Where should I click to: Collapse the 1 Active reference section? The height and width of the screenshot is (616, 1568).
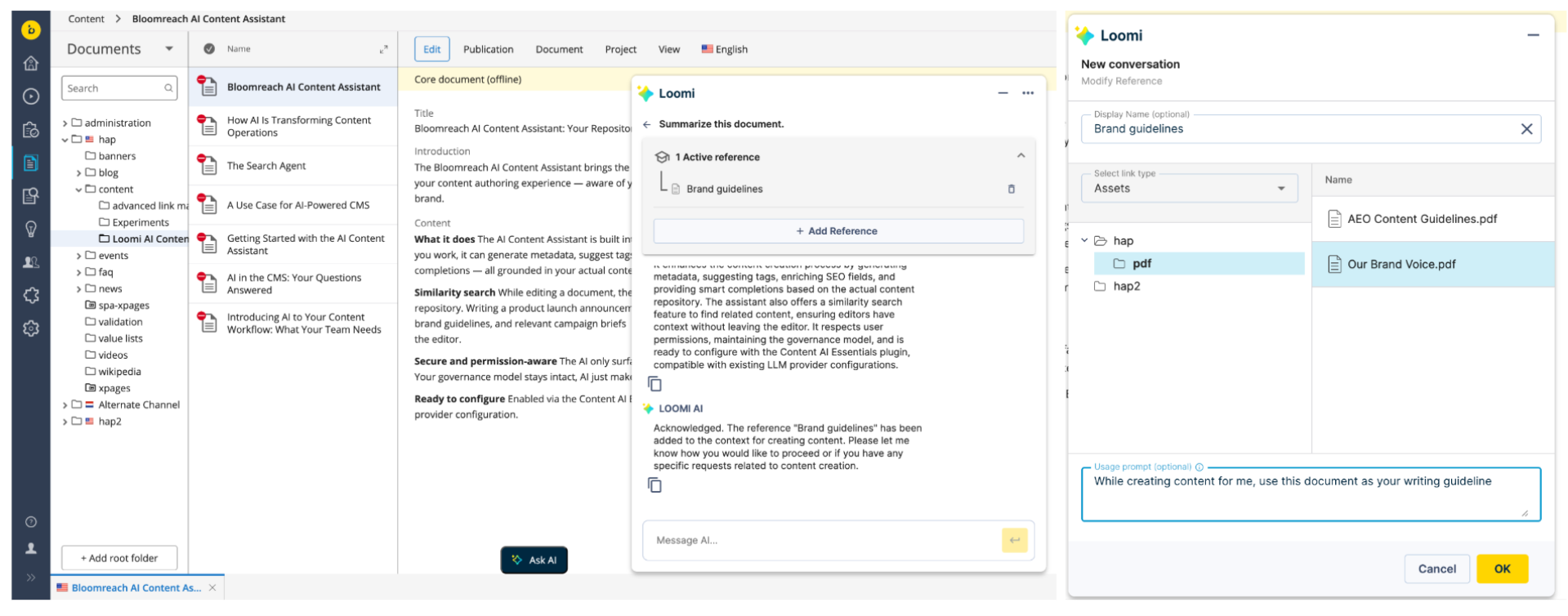point(1021,156)
